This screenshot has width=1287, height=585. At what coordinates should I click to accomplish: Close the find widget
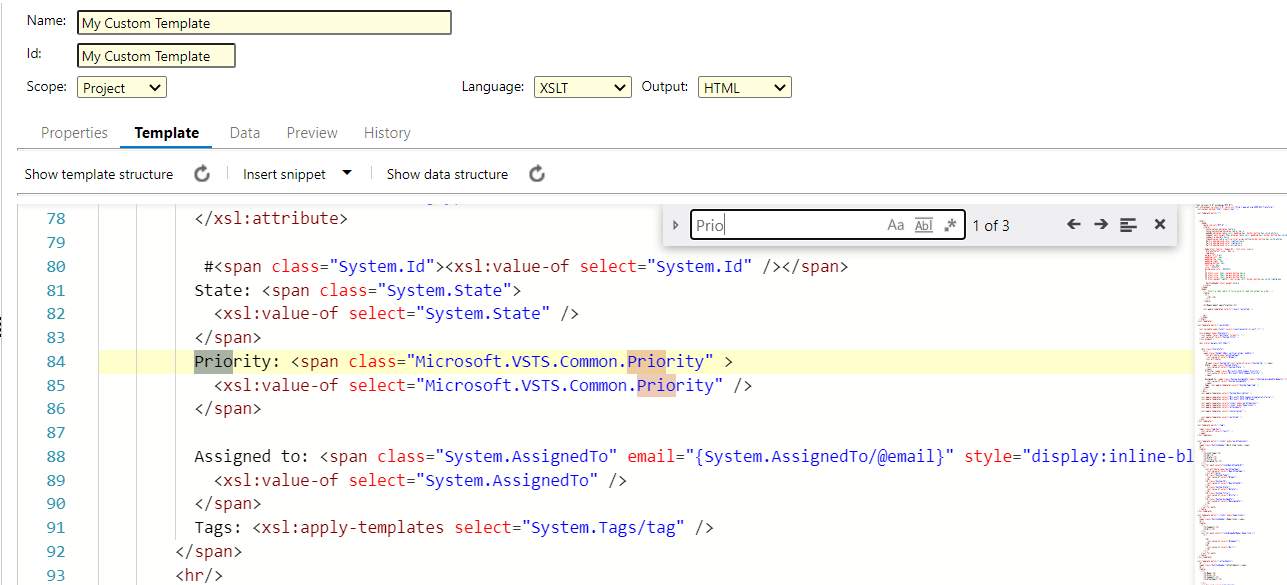[x=1160, y=225]
